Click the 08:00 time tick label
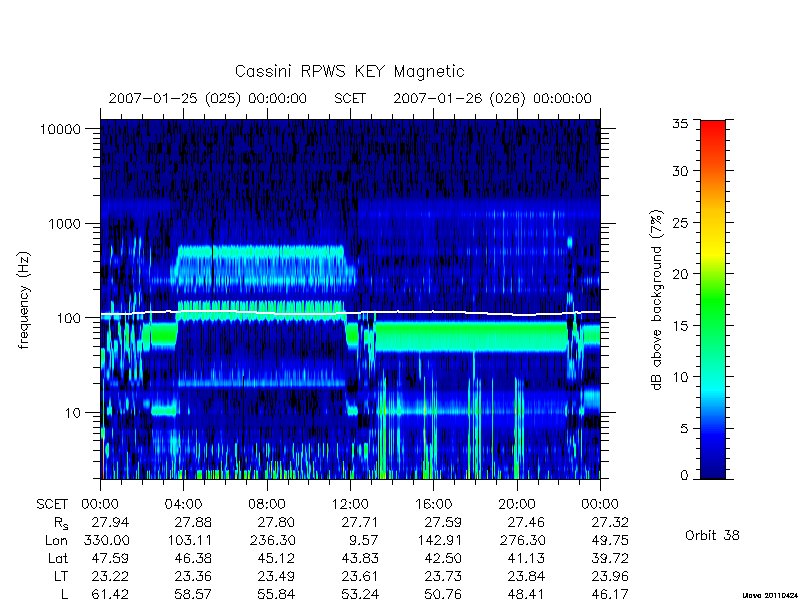800x600 pixels. click(267, 505)
